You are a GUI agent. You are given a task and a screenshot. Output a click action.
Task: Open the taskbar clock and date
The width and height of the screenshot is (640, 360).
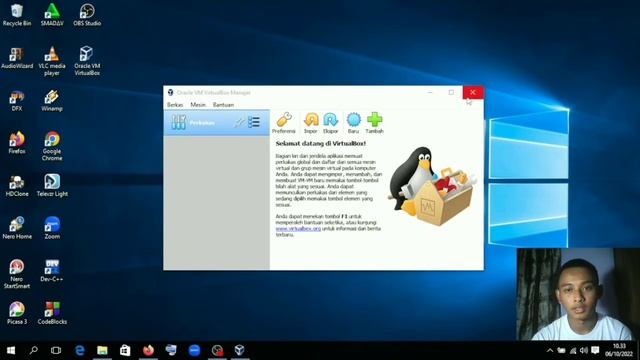[619, 350]
